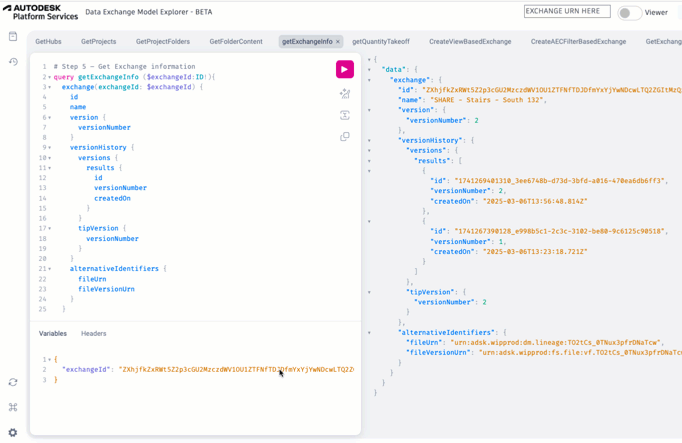Click the EXCHANGE URN HERE input field
The image size is (682, 443).
click(x=567, y=11)
